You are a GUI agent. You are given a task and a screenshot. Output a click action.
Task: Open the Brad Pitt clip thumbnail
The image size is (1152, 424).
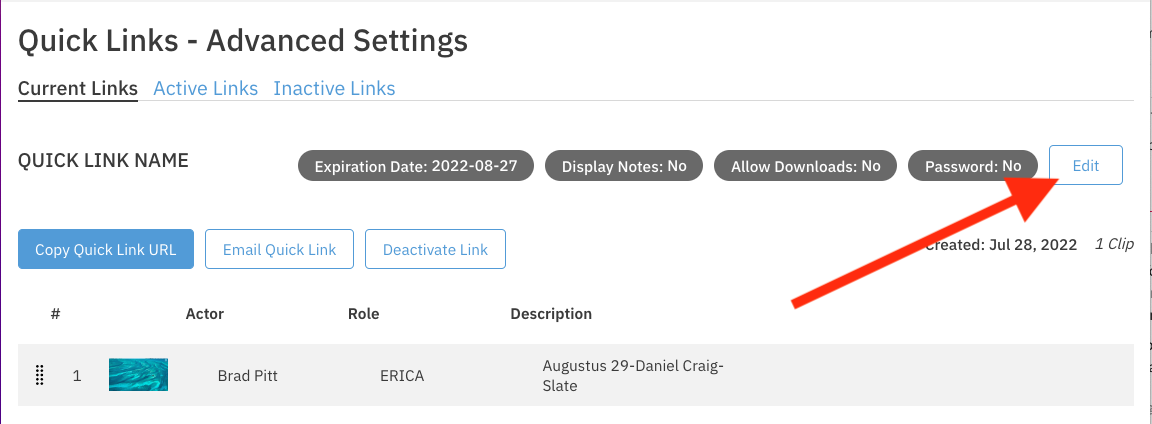tap(138, 375)
